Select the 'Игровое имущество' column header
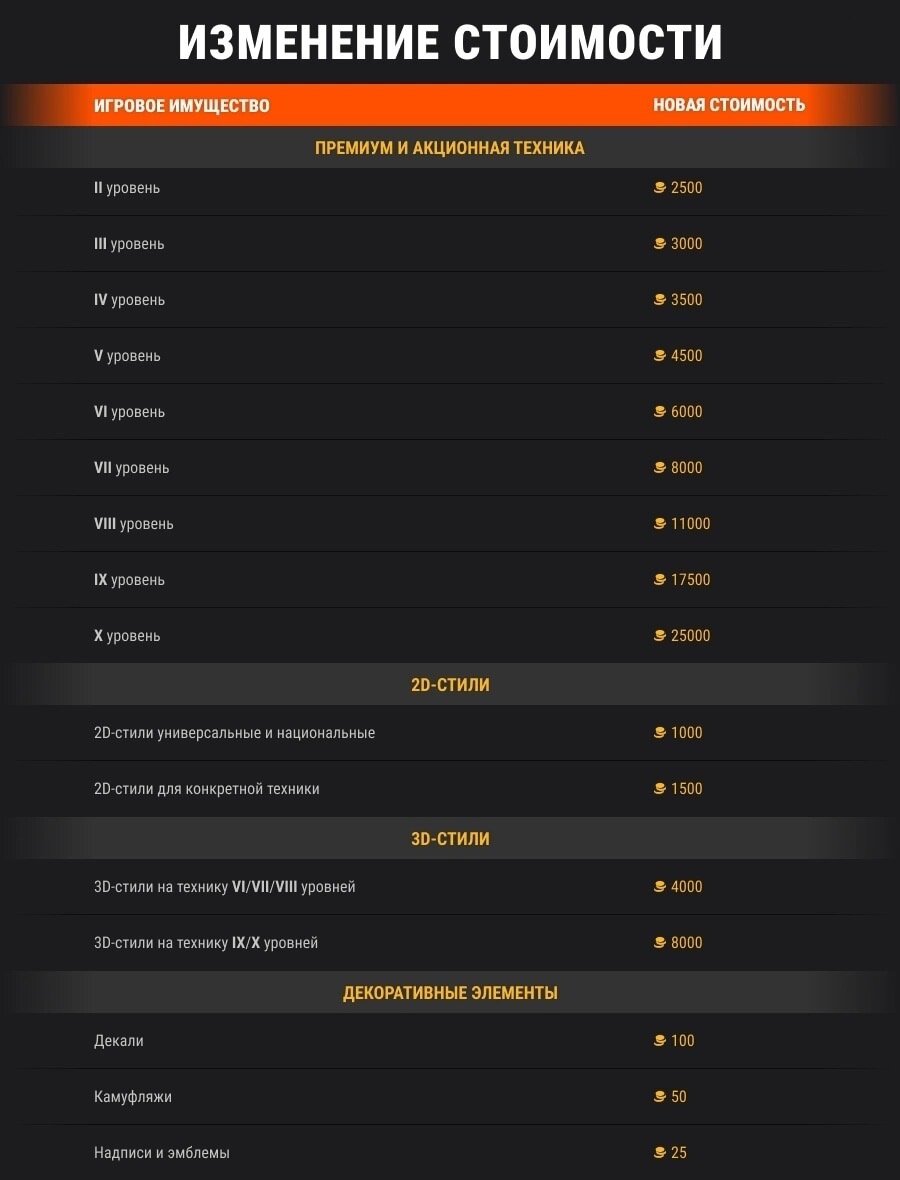The height and width of the screenshot is (1180, 900). (x=181, y=106)
